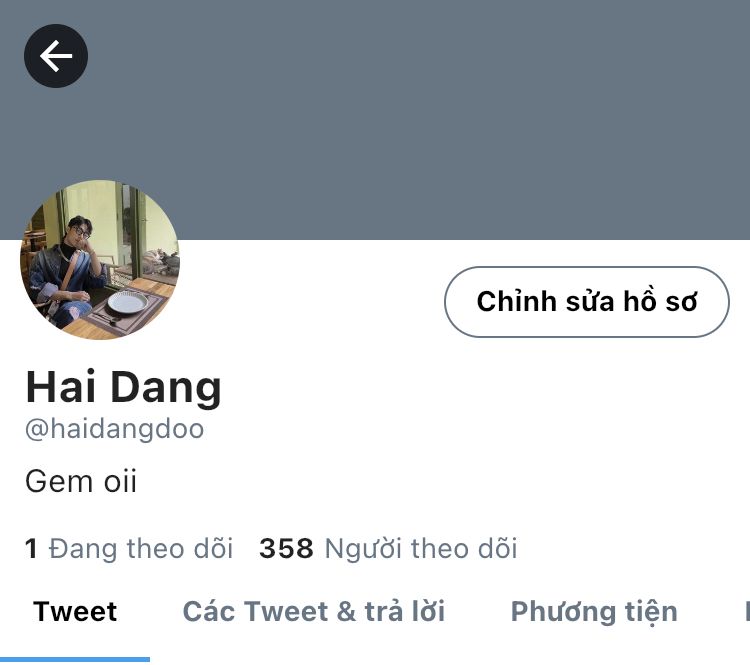
Task: Click the @haidangdoo username handle
Action: click(x=114, y=429)
